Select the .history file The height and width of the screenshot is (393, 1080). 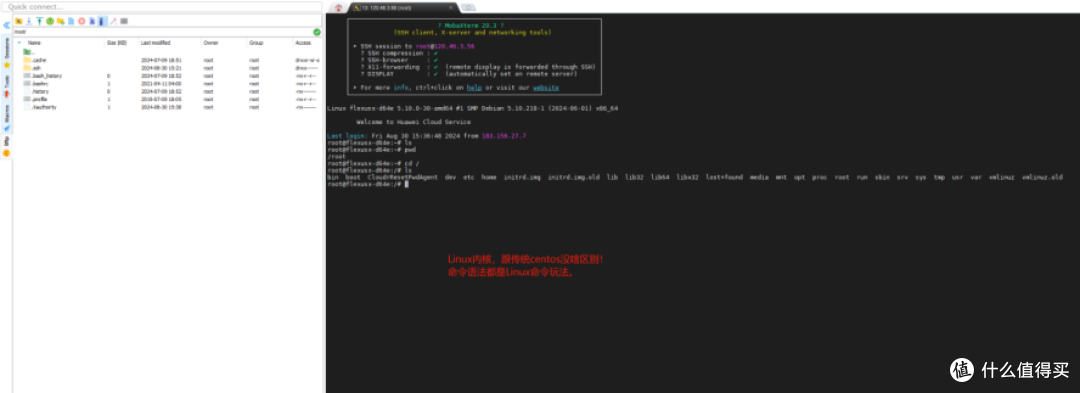[x=36, y=91]
